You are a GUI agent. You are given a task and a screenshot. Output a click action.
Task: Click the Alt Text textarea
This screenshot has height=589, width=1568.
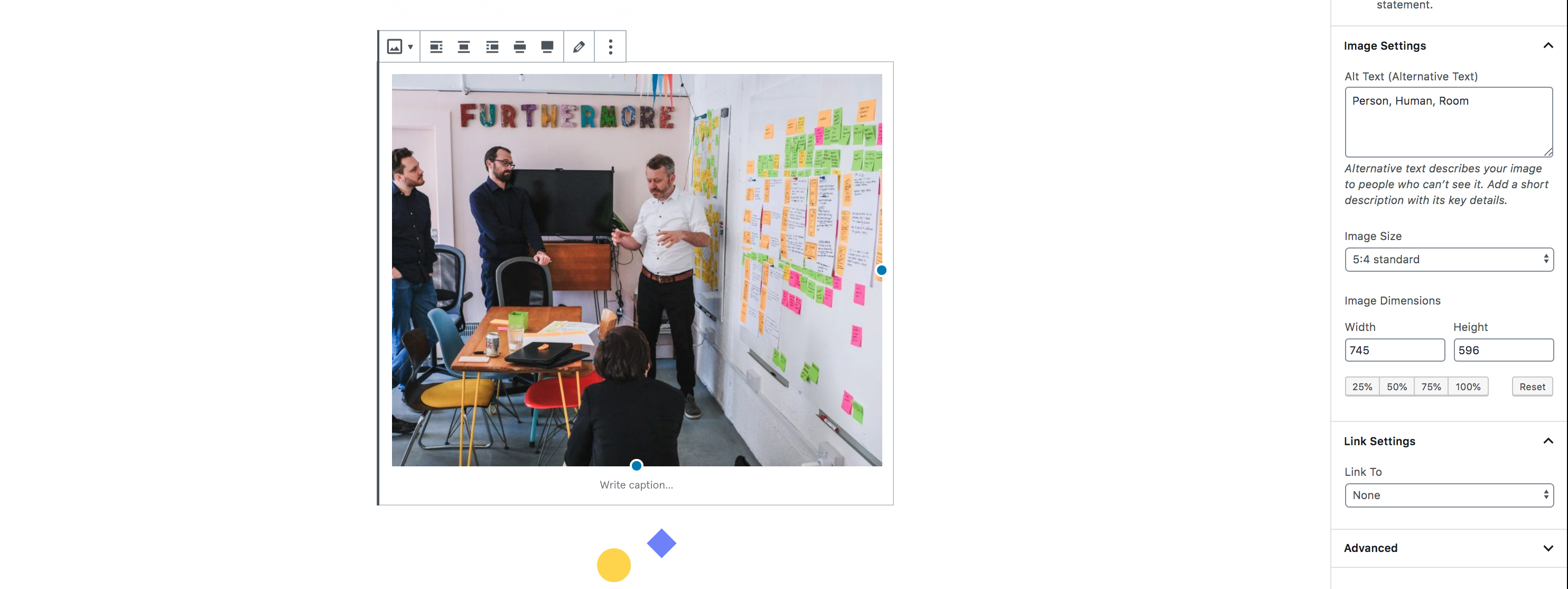[1448, 122]
